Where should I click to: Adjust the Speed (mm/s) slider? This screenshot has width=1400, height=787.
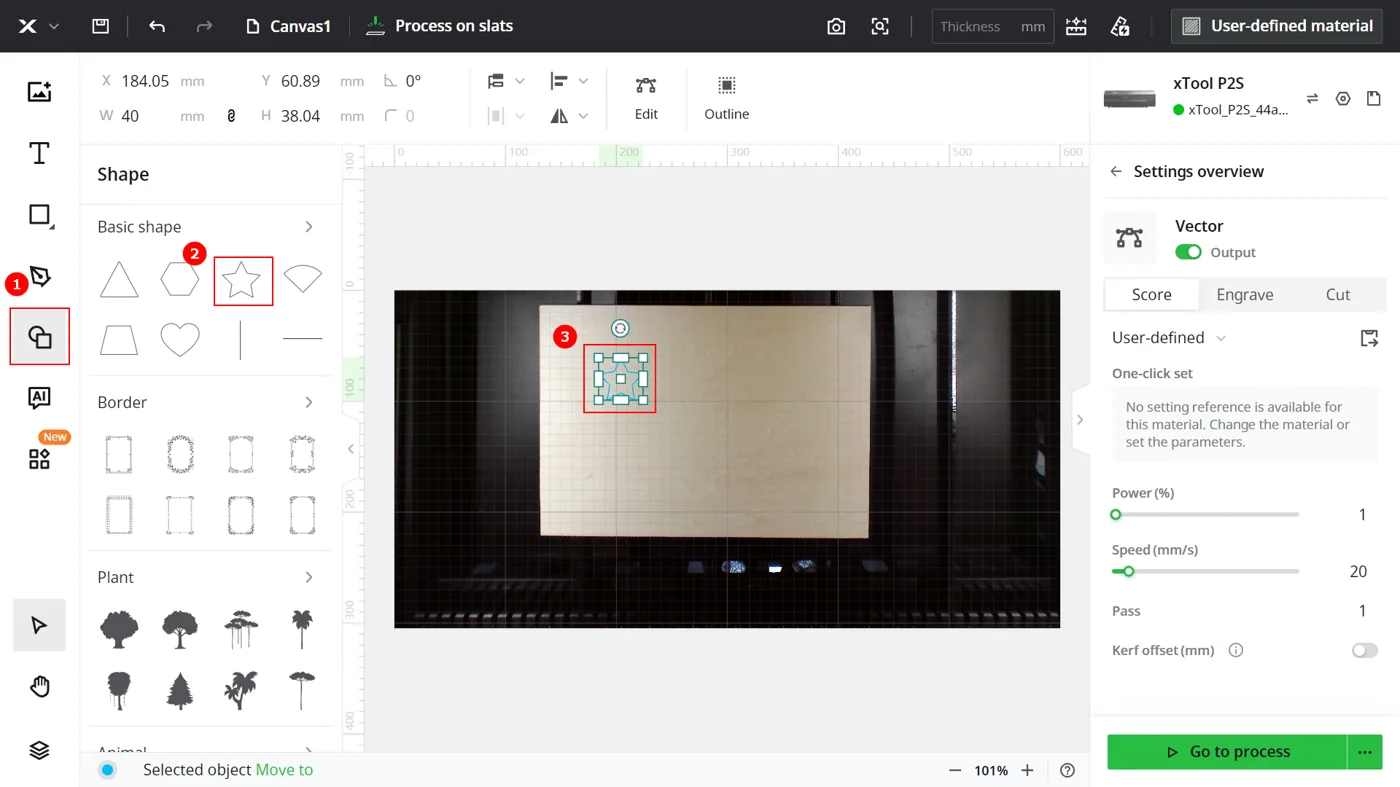(x=1205, y=571)
